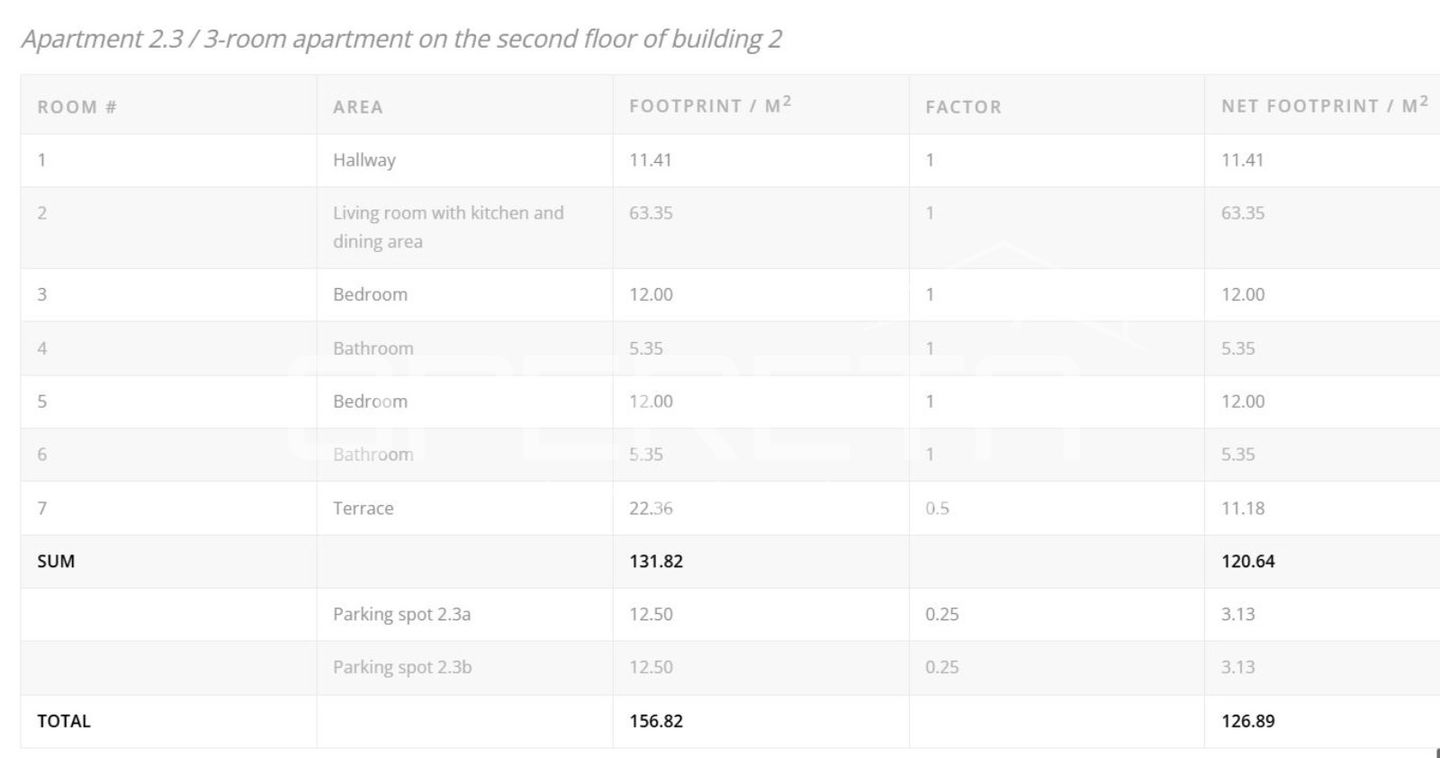1440x758 pixels.
Task: Click the TOTAL row label
Action: 64,721
